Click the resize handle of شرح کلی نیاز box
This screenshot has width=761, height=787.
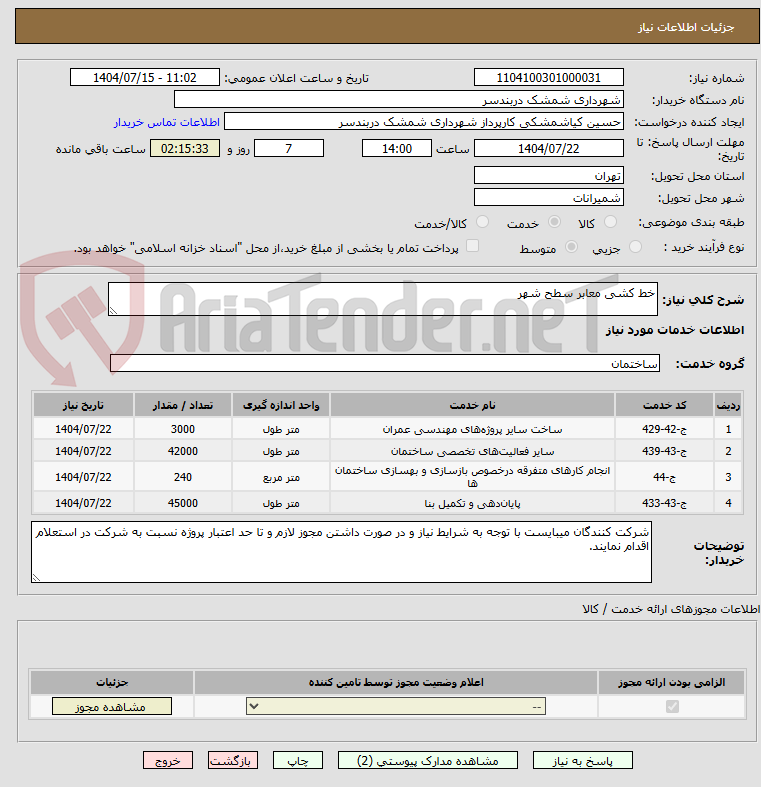pyautogui.click(x=113, y=311)
